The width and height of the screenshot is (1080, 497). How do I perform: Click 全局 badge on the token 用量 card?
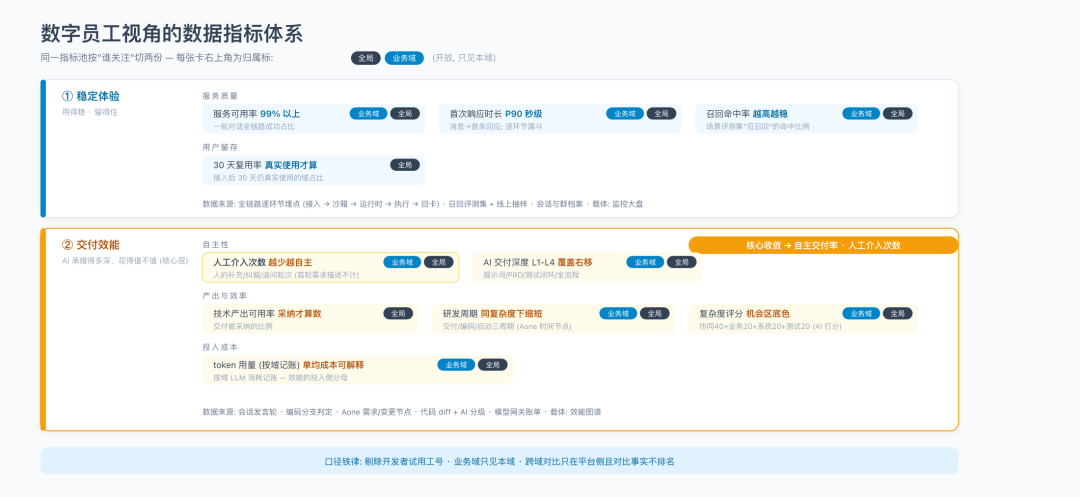click(x=492, y=365)
